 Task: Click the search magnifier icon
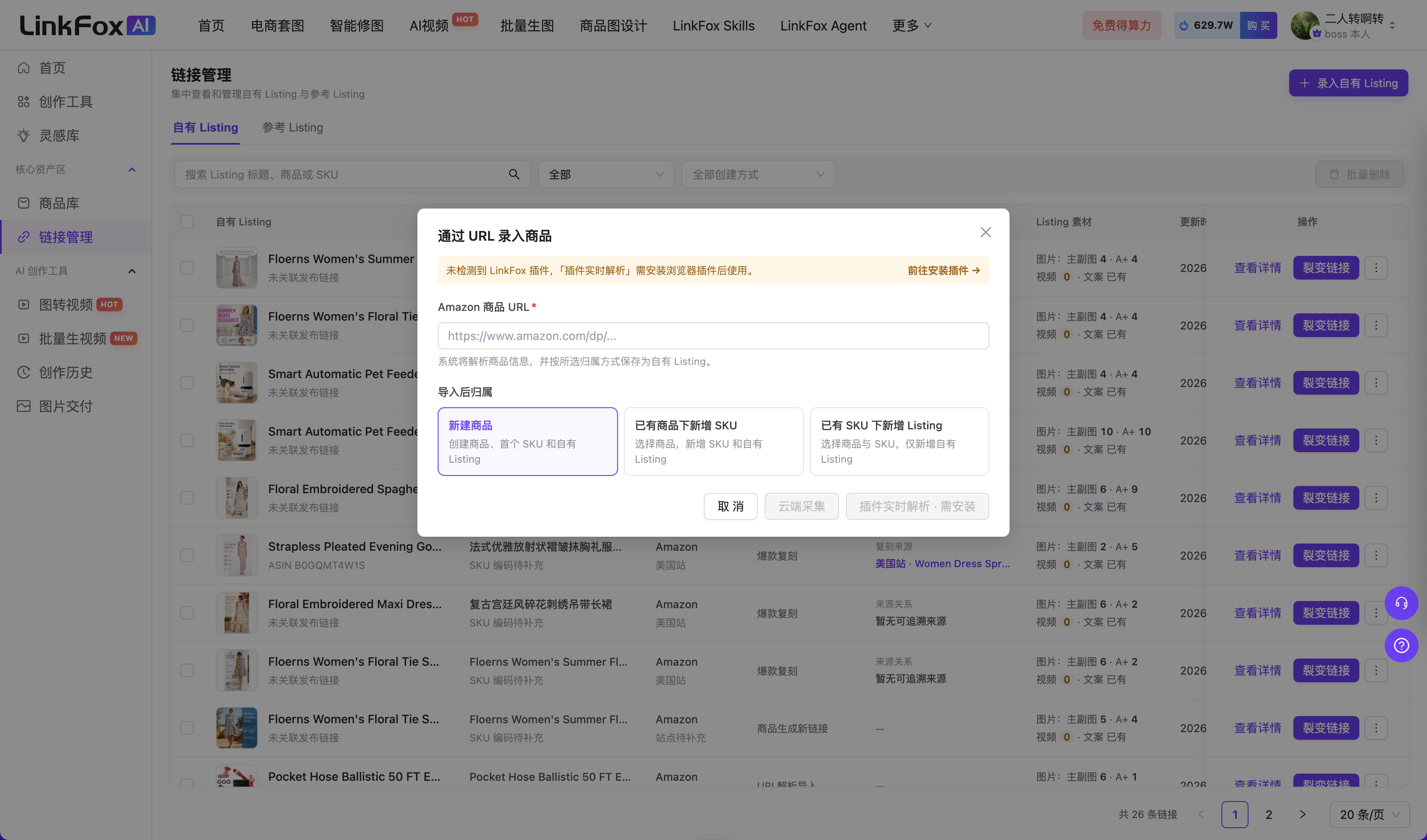[513, 174]
